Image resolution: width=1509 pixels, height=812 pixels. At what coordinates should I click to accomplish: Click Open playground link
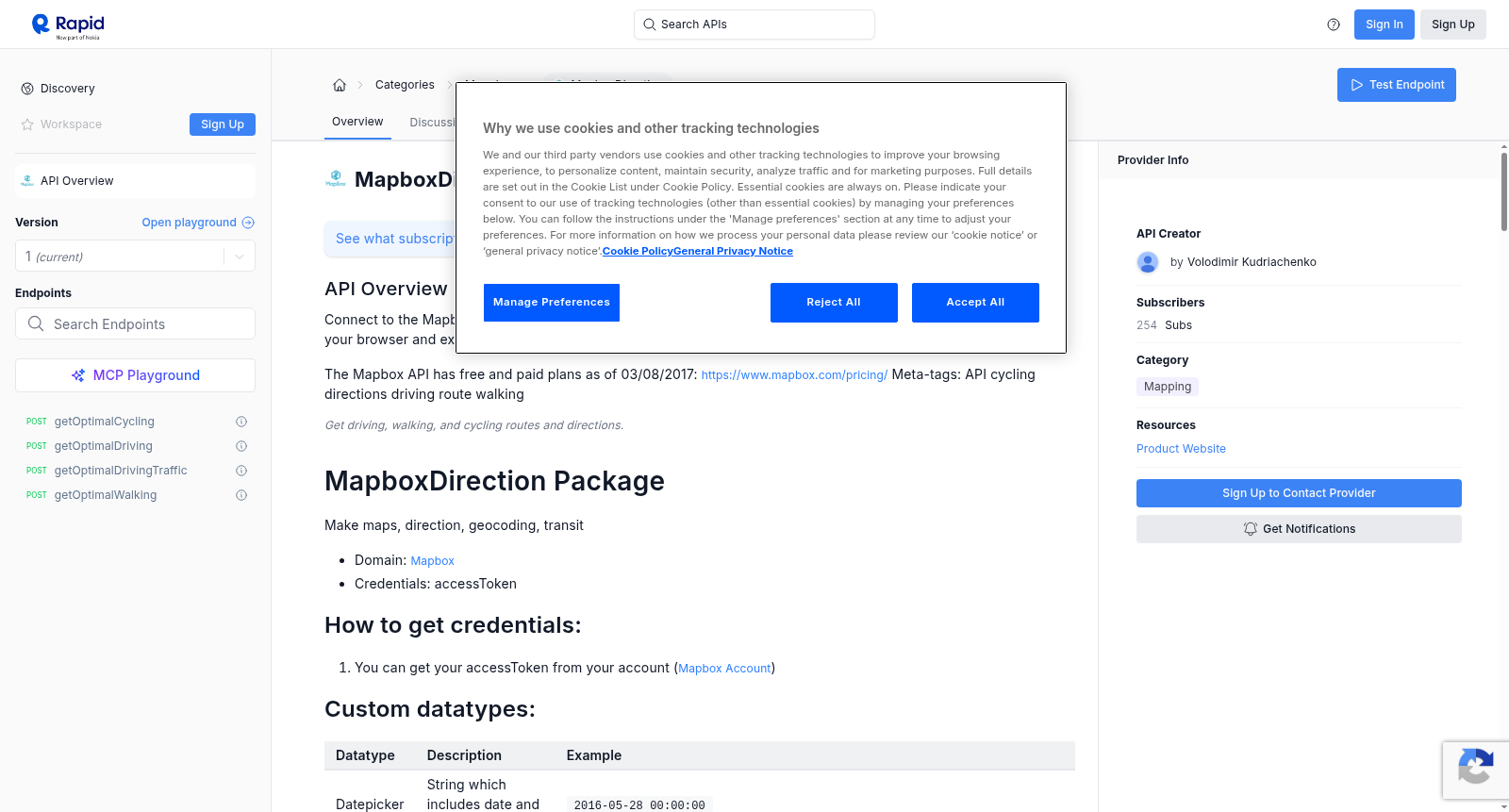tap(198, 223)
